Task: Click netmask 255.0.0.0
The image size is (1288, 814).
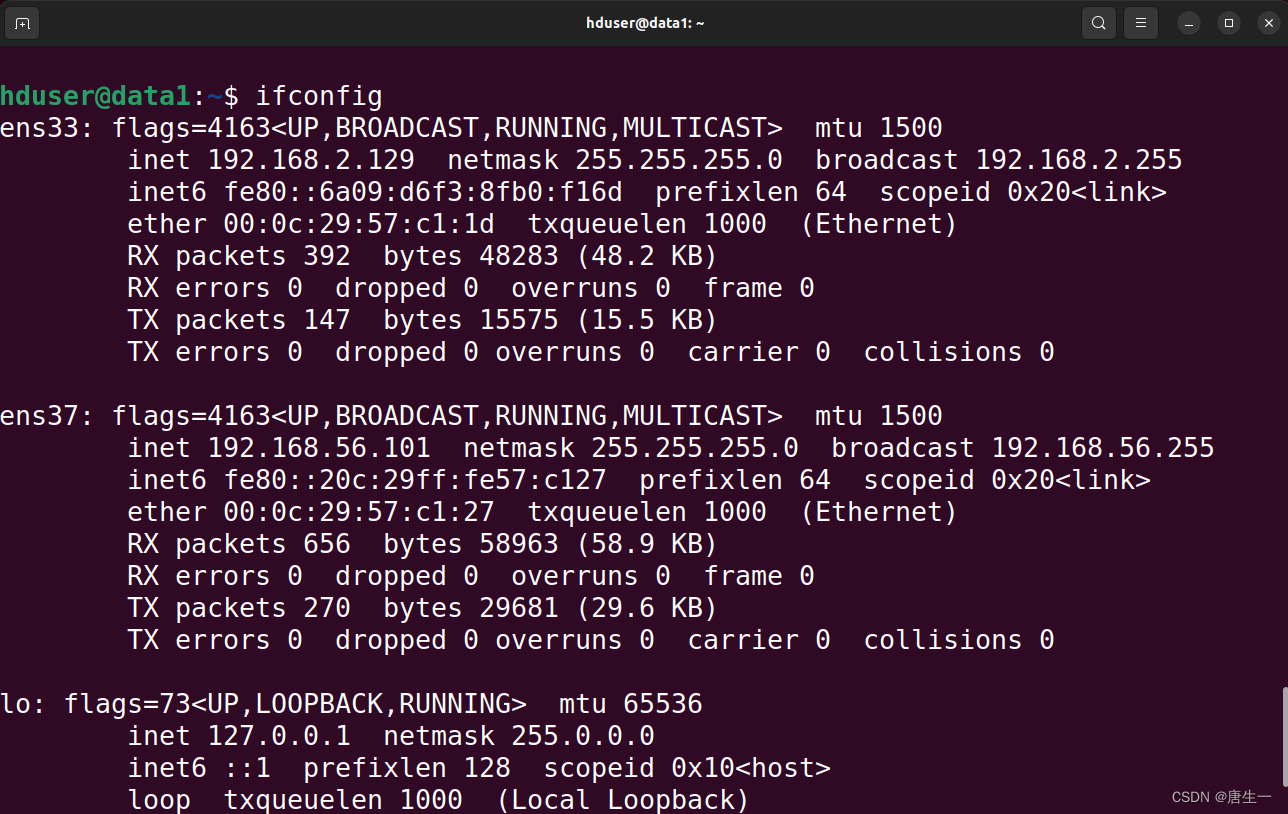Action: pos(519,736)
